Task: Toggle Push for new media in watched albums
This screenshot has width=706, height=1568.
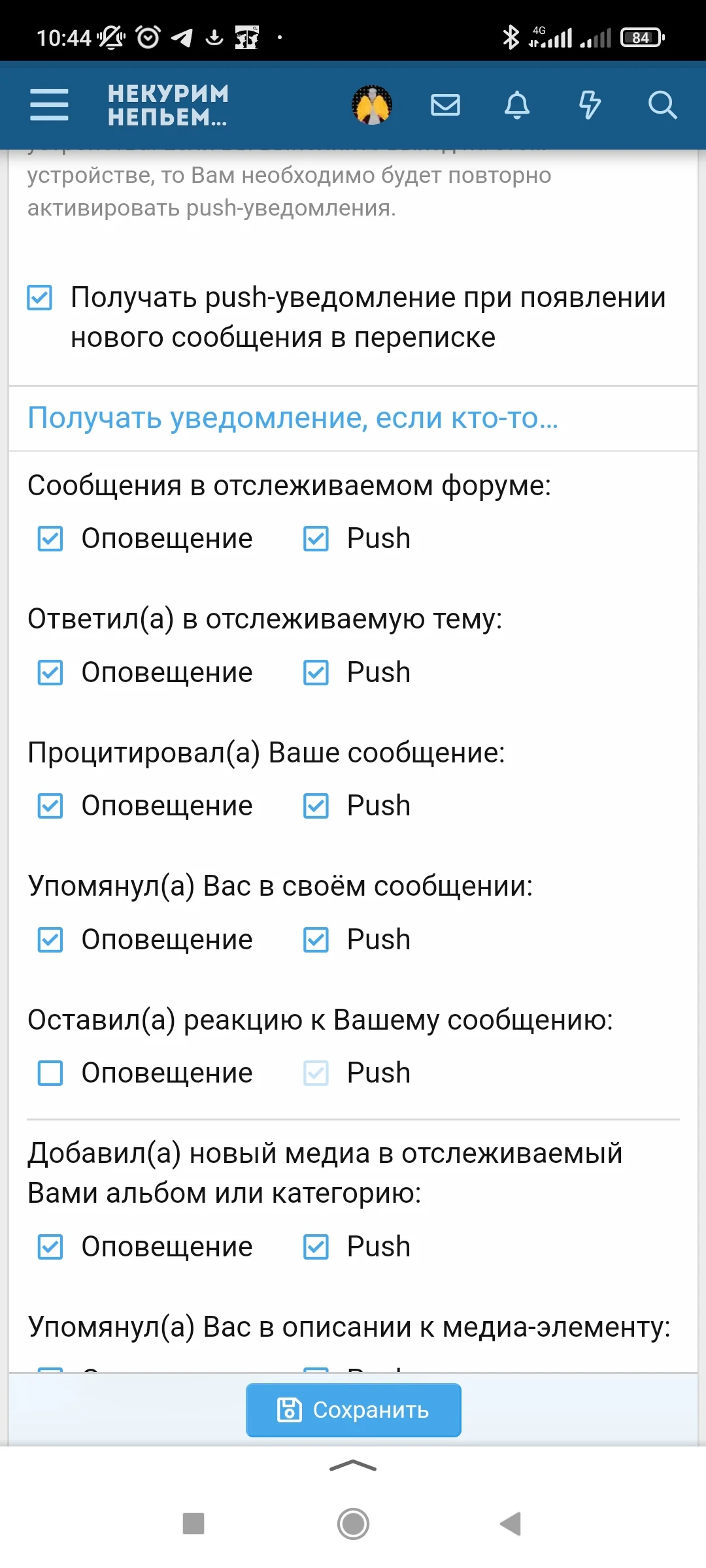Action: click(x=316, y=1245)
